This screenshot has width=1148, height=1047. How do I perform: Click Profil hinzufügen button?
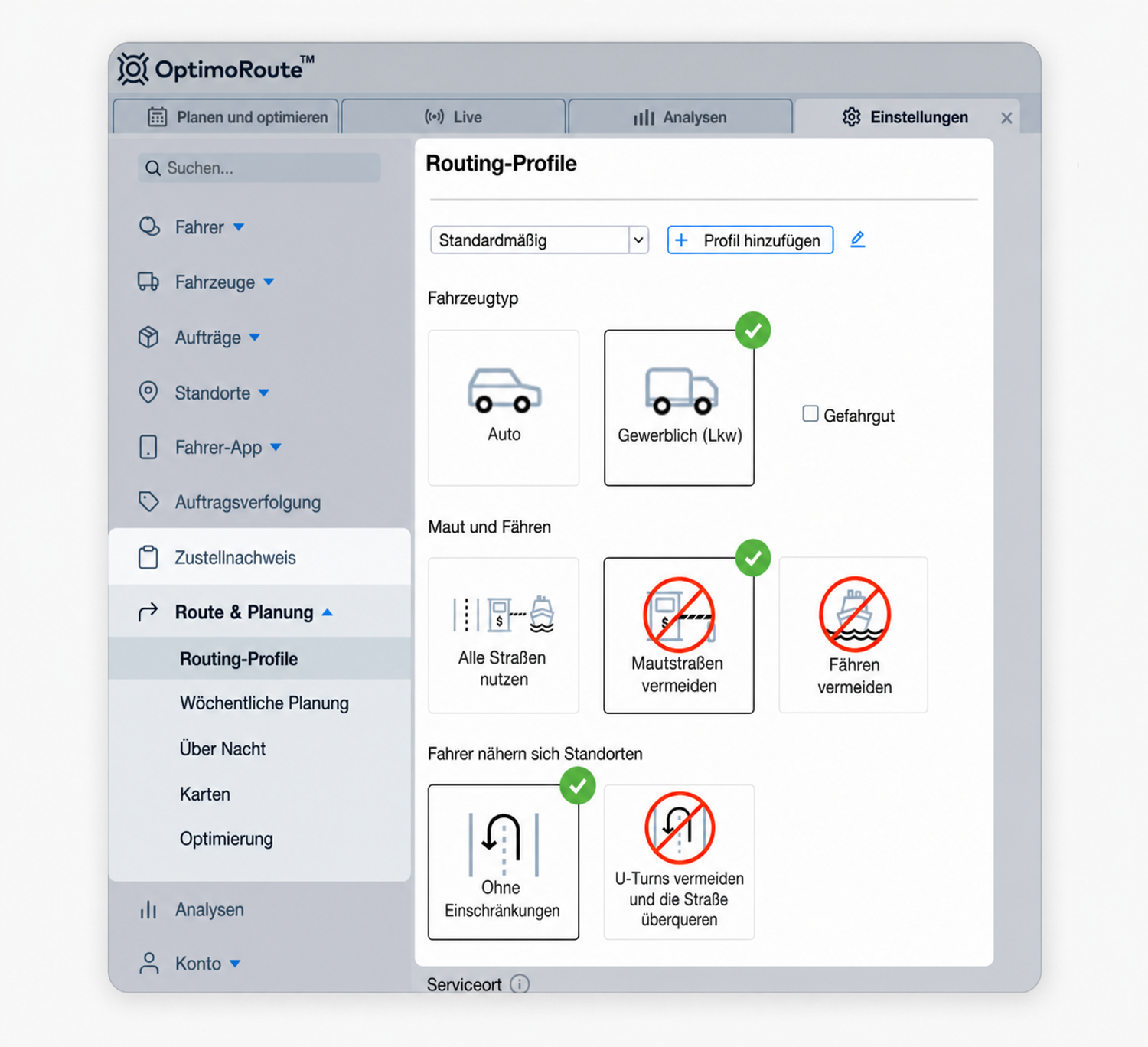[750, 240]
